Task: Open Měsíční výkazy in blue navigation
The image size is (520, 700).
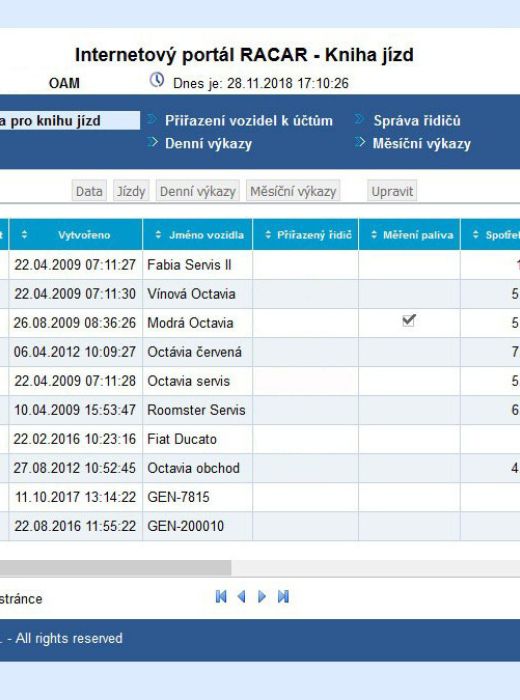Action: coord(421,144)
